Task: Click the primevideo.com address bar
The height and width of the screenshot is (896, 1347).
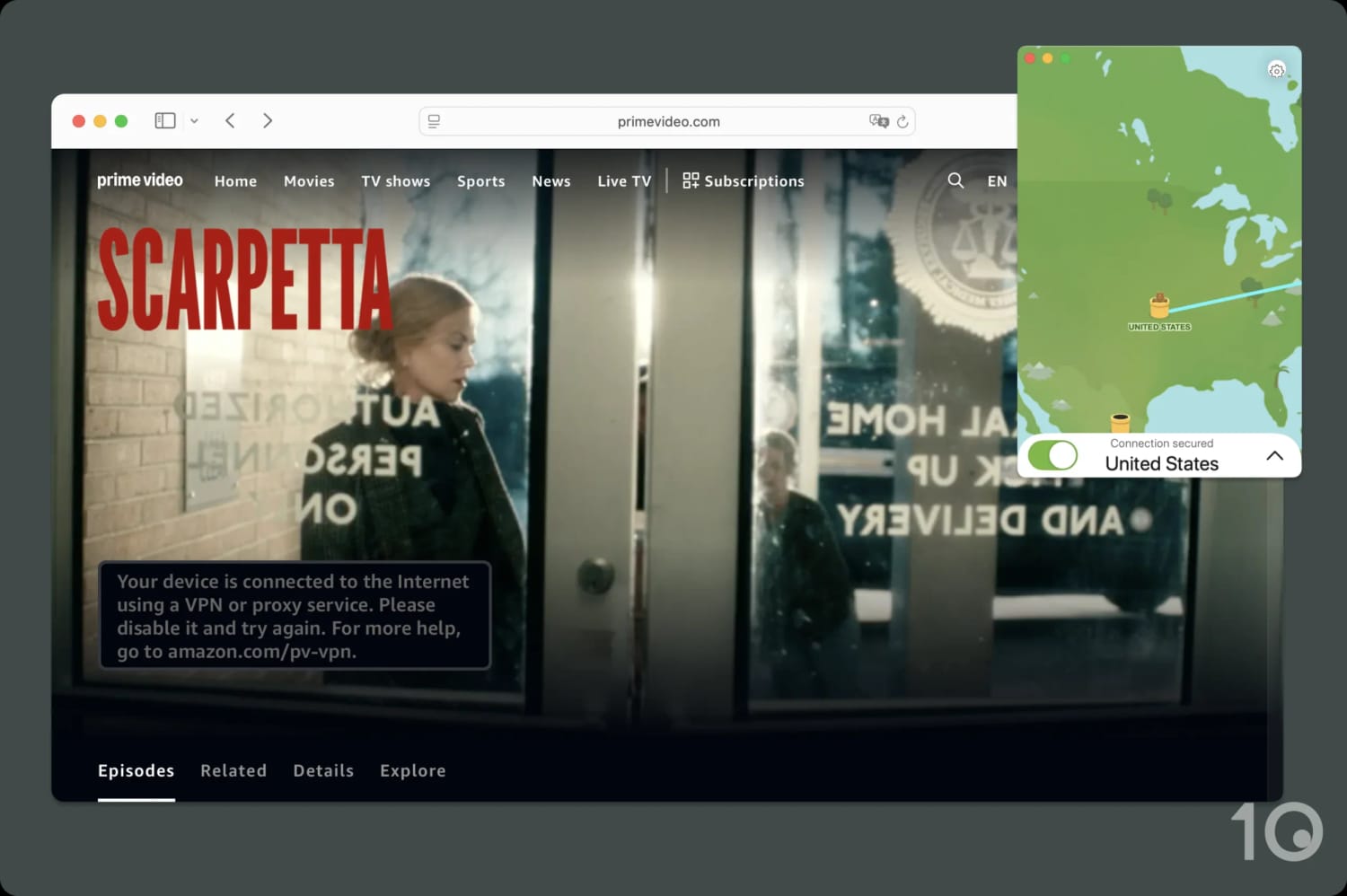Action: coord(667,120)
